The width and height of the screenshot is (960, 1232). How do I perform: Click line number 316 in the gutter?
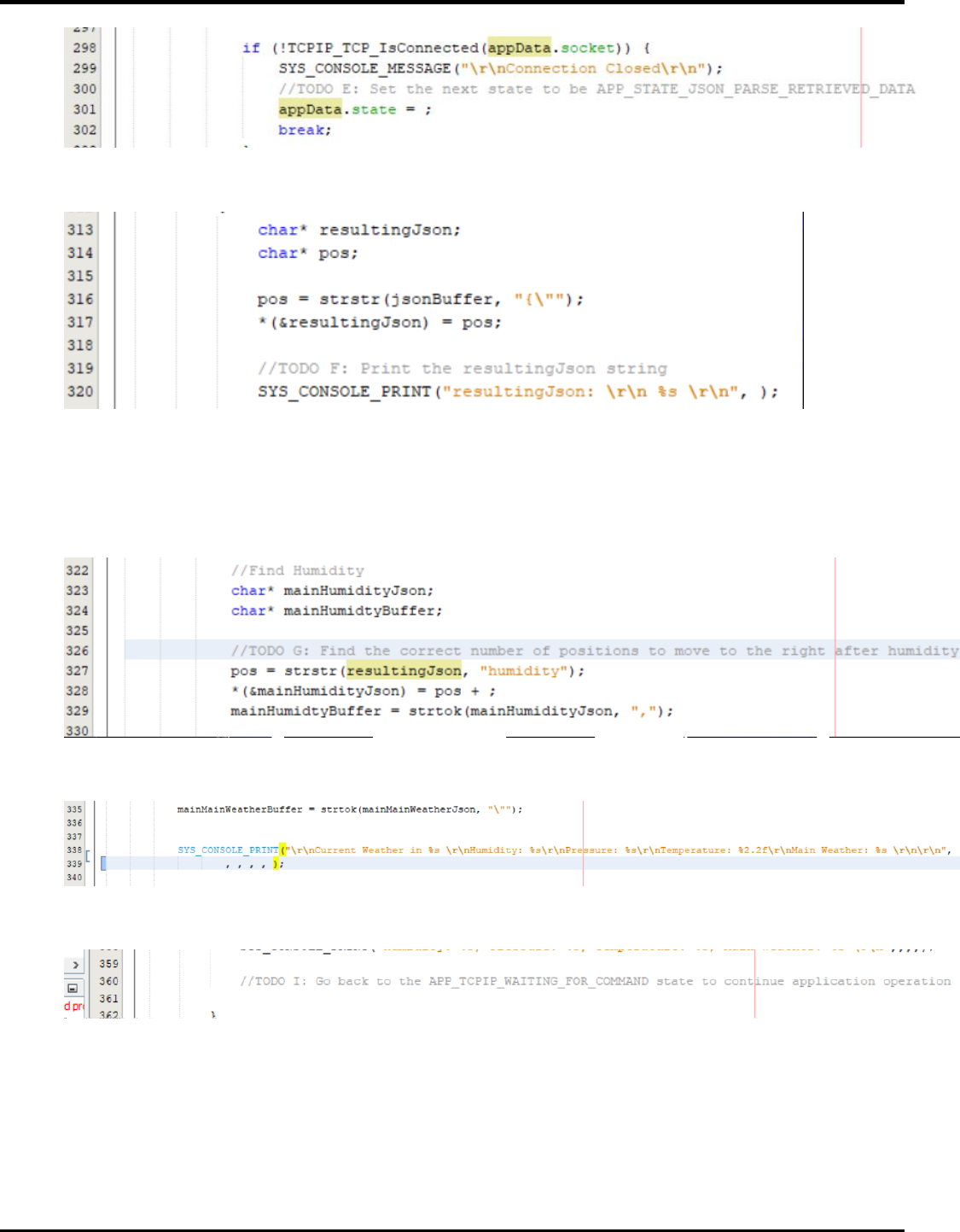click(x=80, y=299)
